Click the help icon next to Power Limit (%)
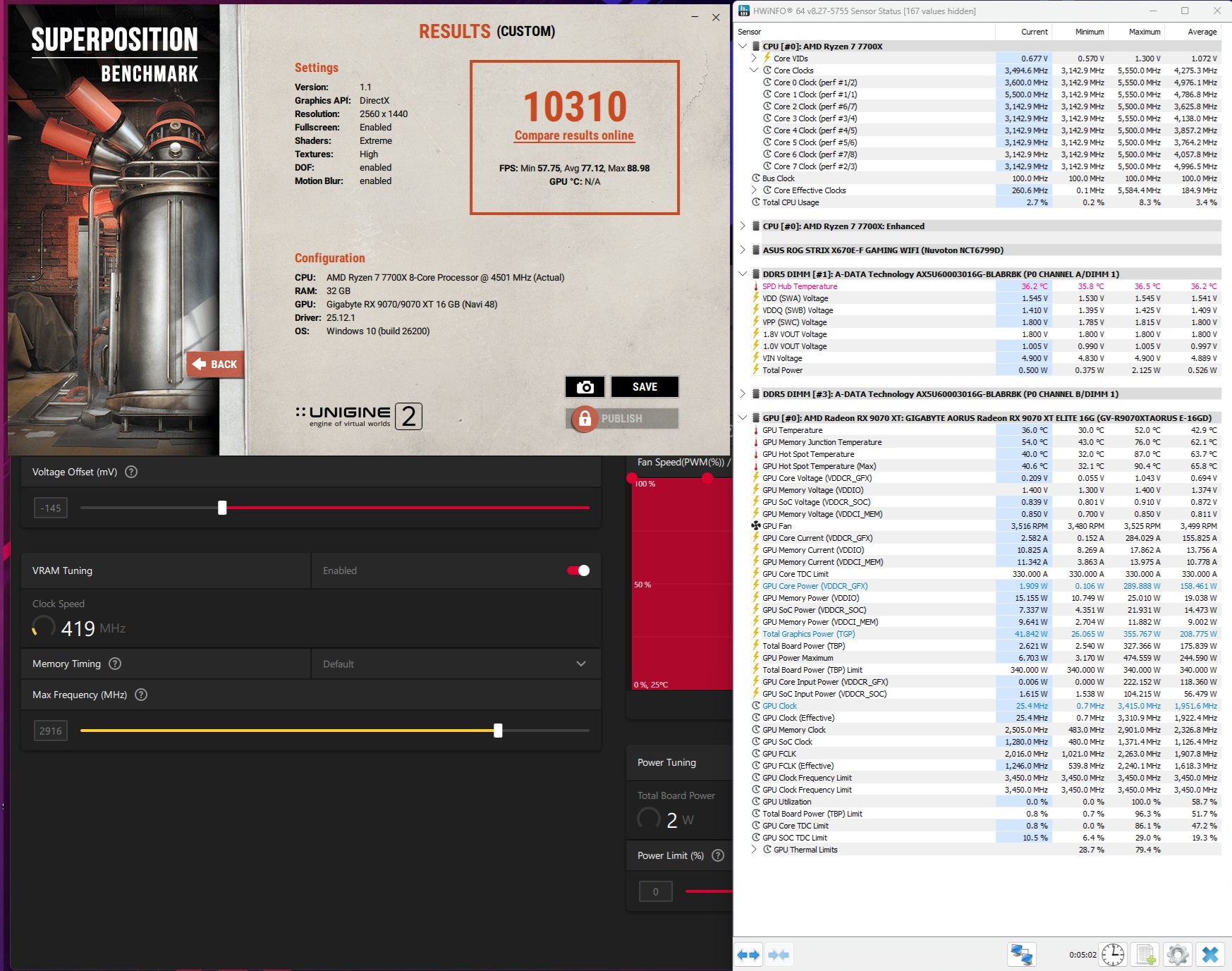This screenshot has width=1232, height=971. pyautogui.click(x=718, y=855)
